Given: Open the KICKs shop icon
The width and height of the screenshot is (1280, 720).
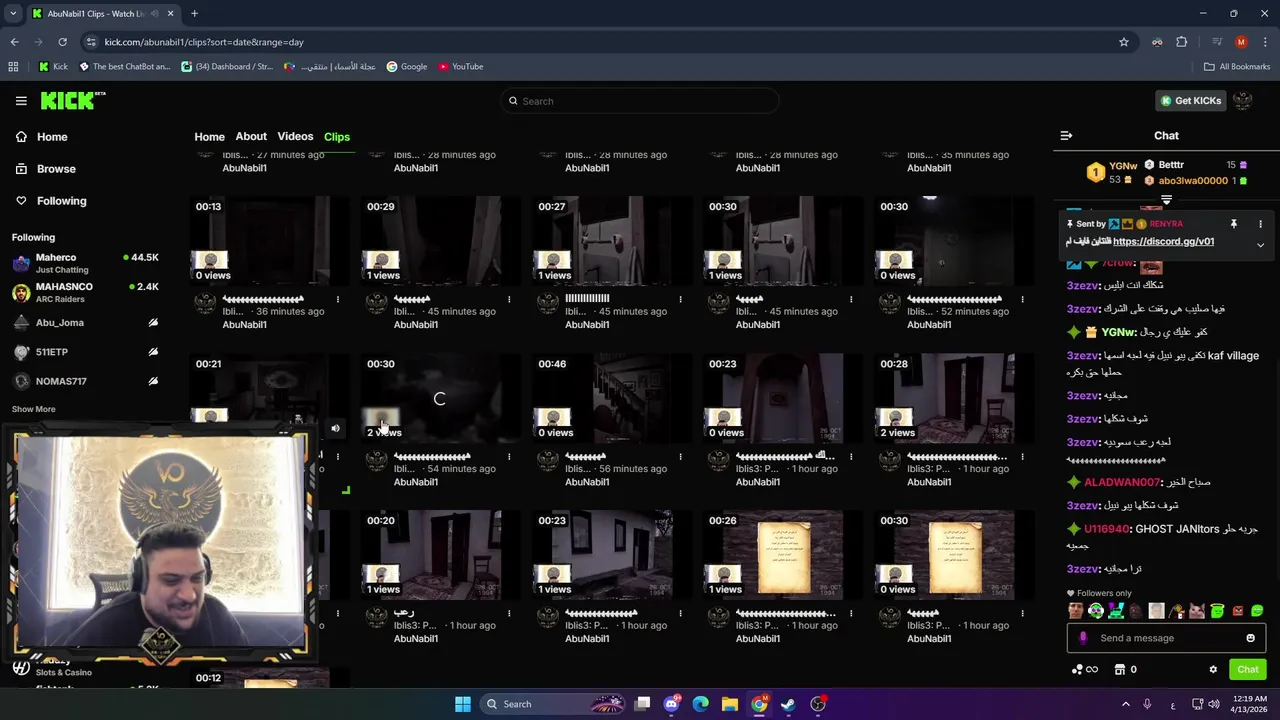Looking at the screenshot, I should [x=1120, y=670].
